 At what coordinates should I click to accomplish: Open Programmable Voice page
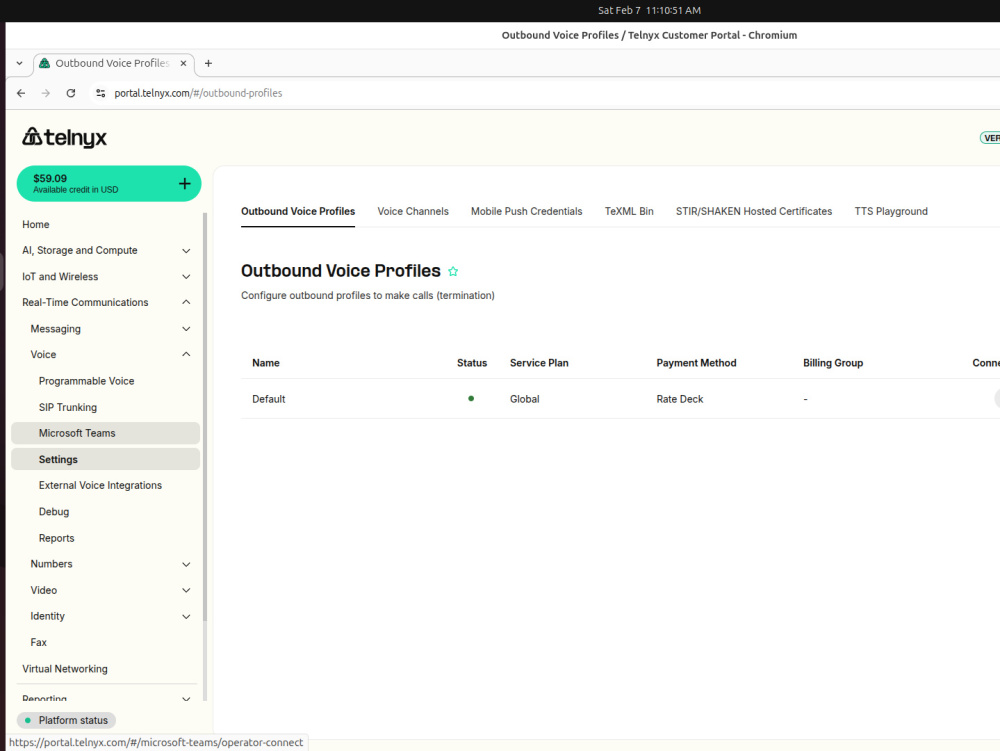pos(87,381)
